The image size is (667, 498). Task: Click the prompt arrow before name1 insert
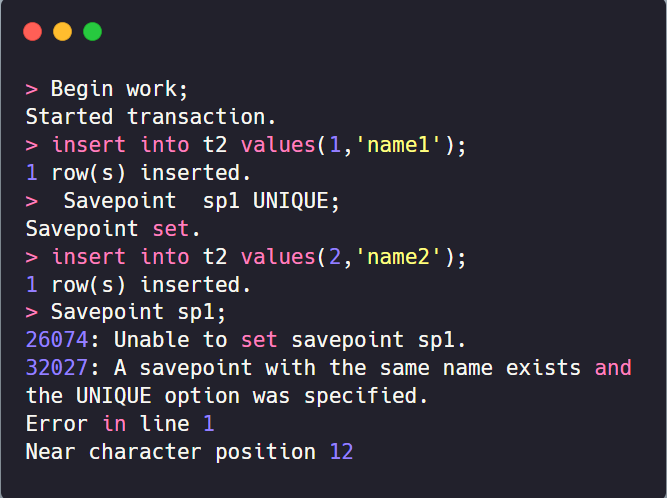[31, 145]
